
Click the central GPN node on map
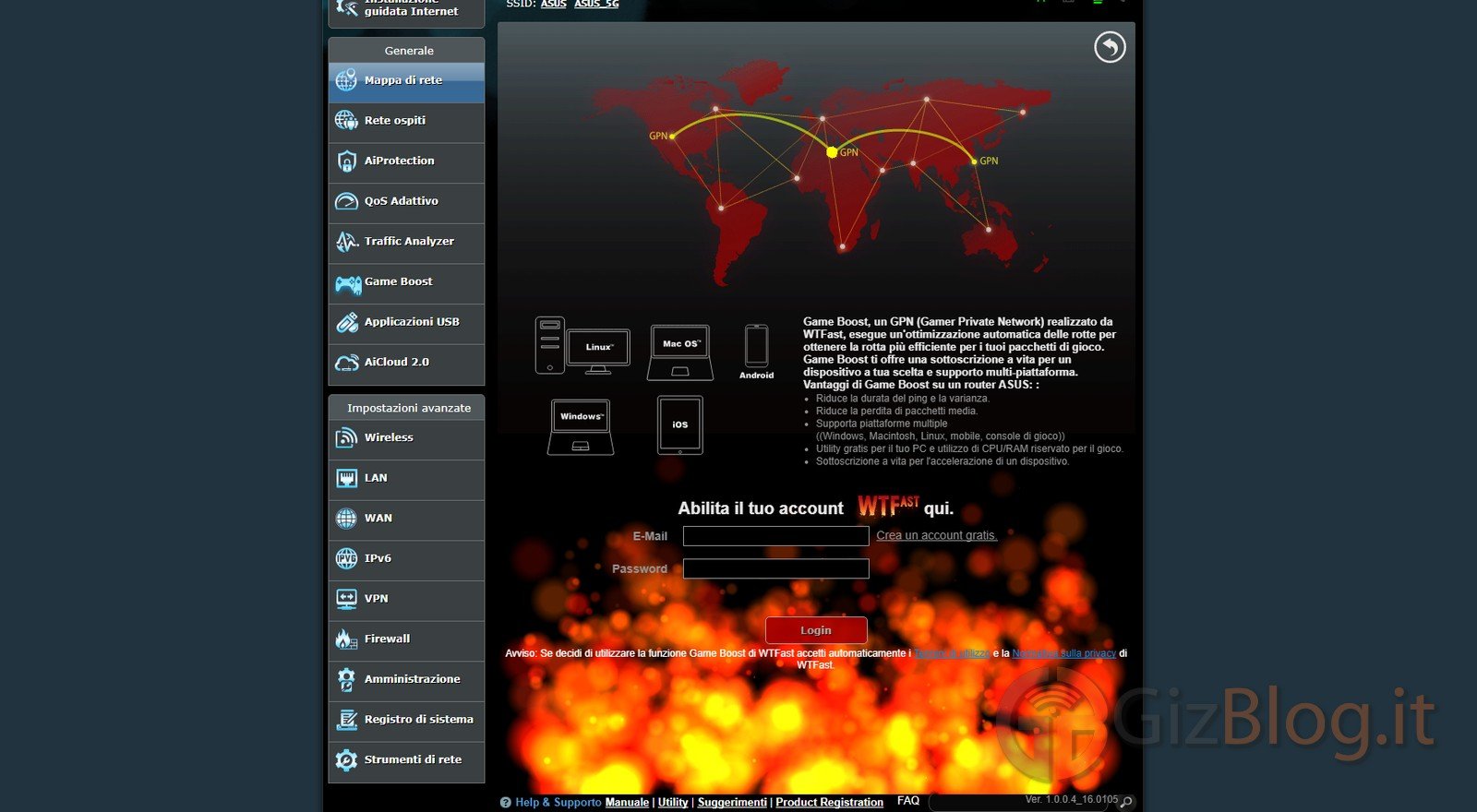click(x=832, y=152)
